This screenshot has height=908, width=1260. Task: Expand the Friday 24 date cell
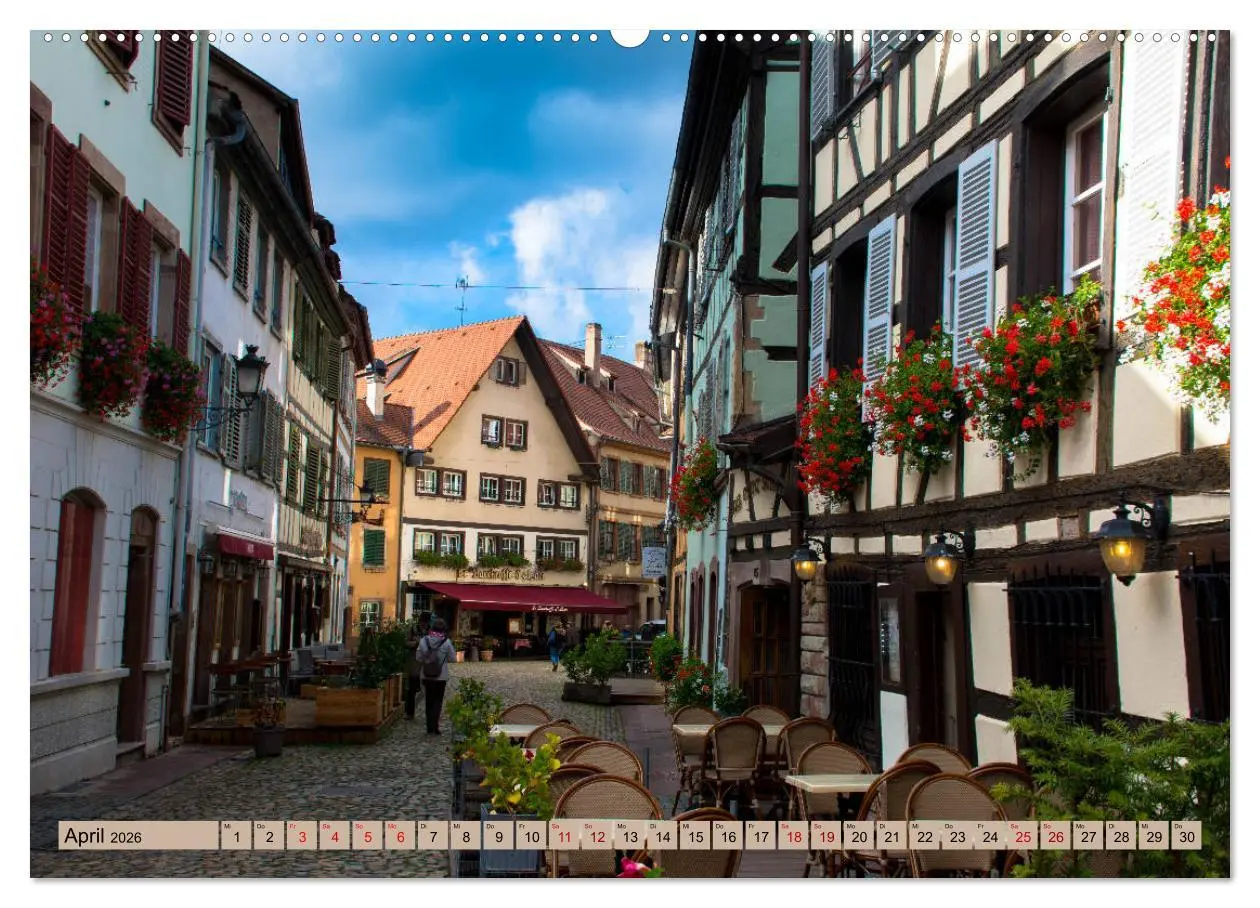click(x=989, y=840)
